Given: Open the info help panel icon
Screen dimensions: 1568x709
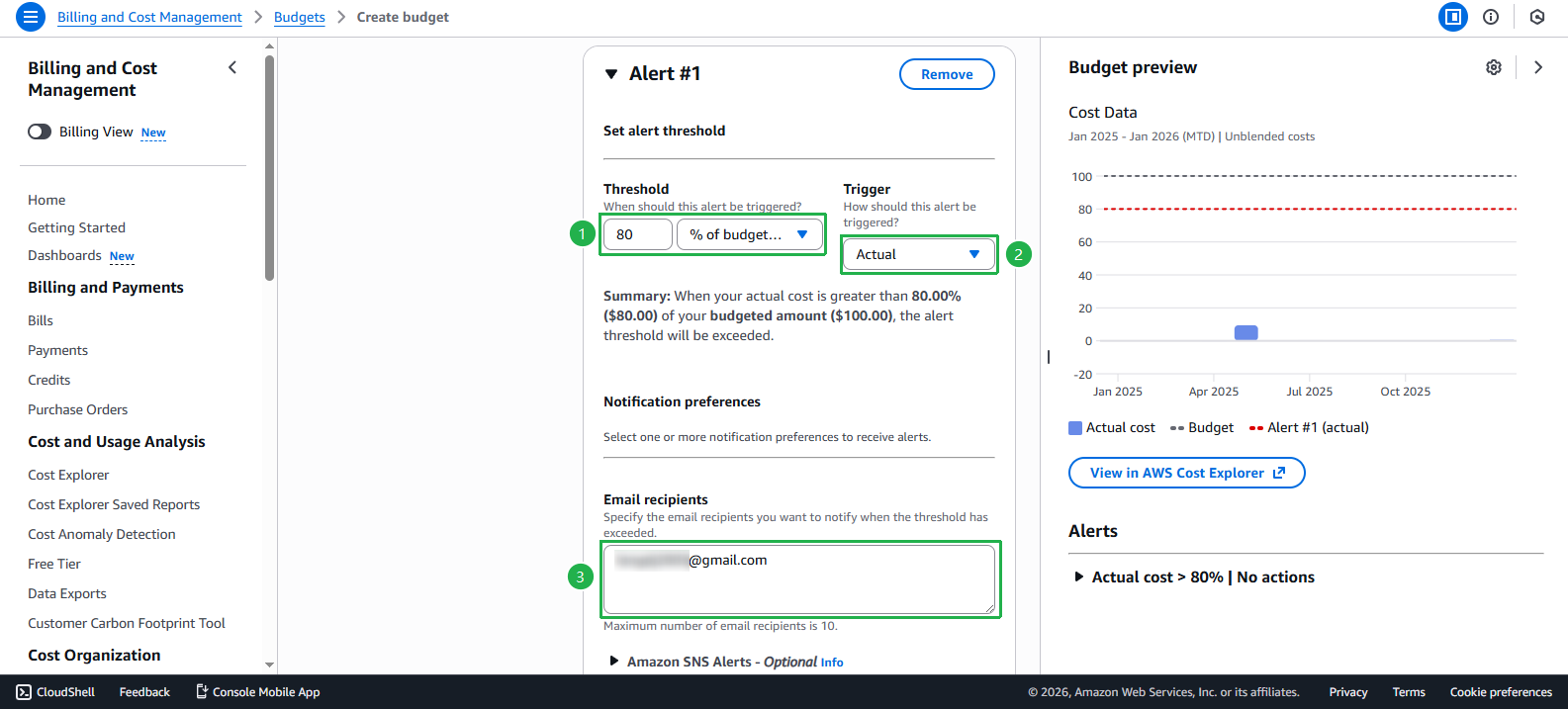Looking at the screenshot, I should 1491,17.
